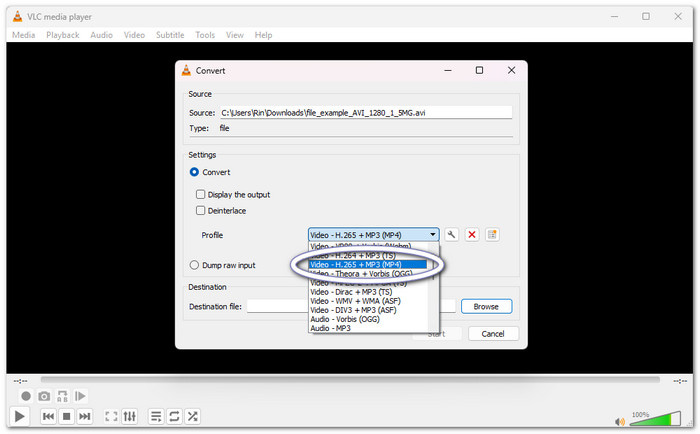The width and height of the screenshot is (700, 434).
Task: Open the playlist view
Action: [x=156, y=416]
